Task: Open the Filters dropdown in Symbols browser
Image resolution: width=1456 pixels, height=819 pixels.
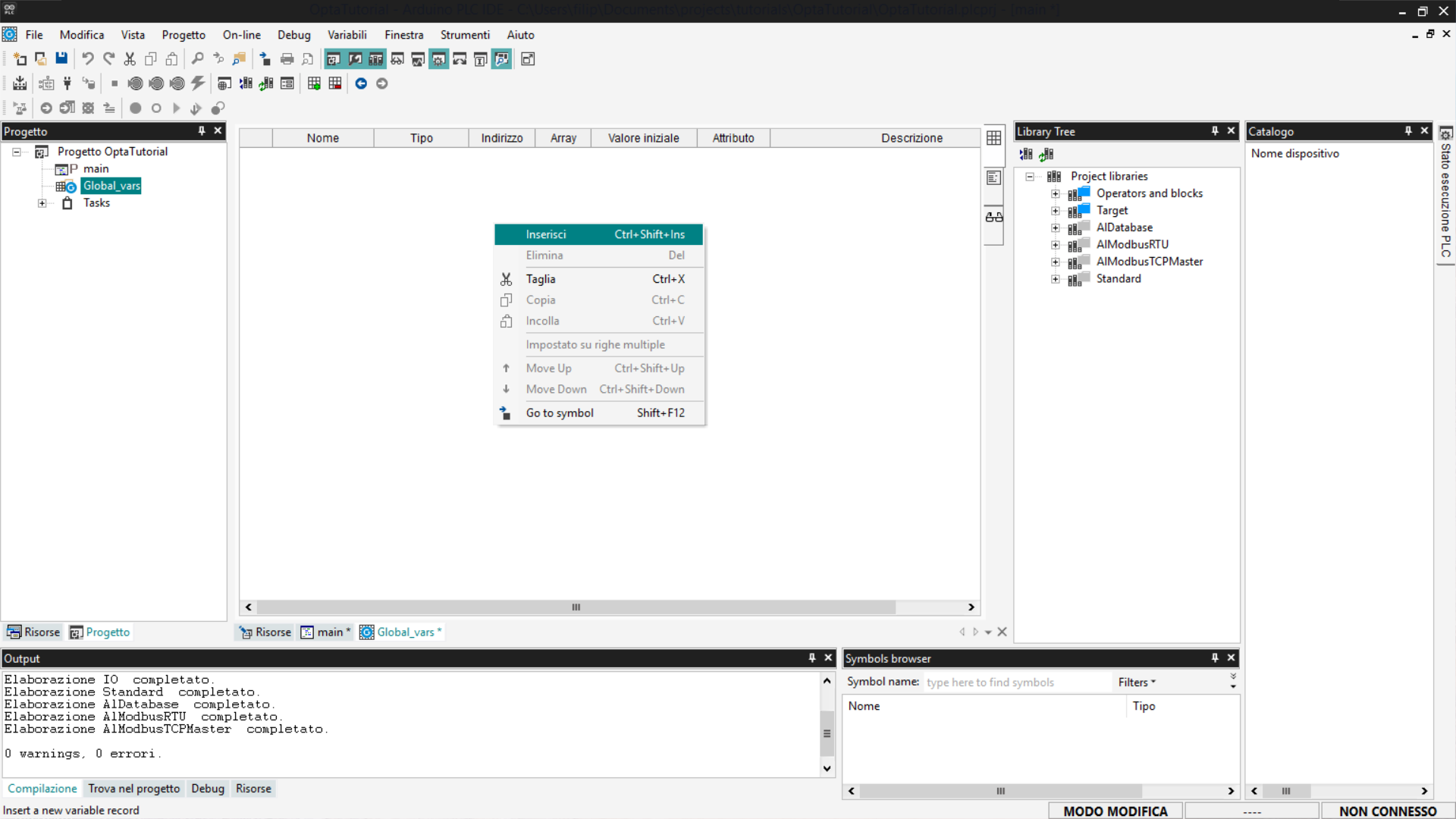Action: coord(1136,682)
